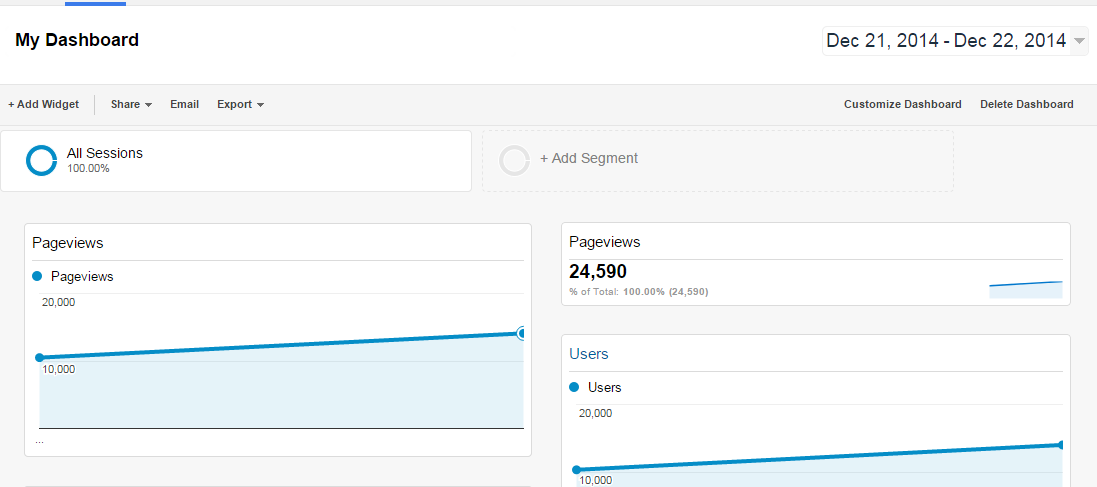Click the All Sessions donut icon
Screen dimensions: 1097x487
tap(41, 160)
